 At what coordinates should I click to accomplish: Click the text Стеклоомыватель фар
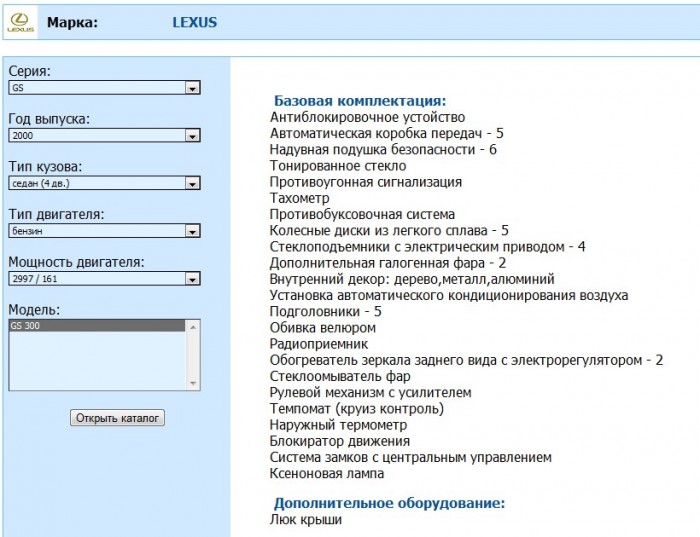(x=340, y=376)
